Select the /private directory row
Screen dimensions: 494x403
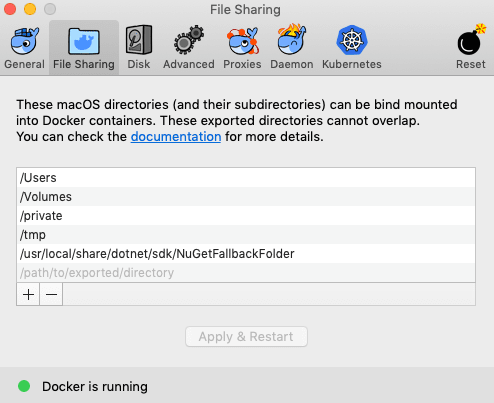pos(246,216)
